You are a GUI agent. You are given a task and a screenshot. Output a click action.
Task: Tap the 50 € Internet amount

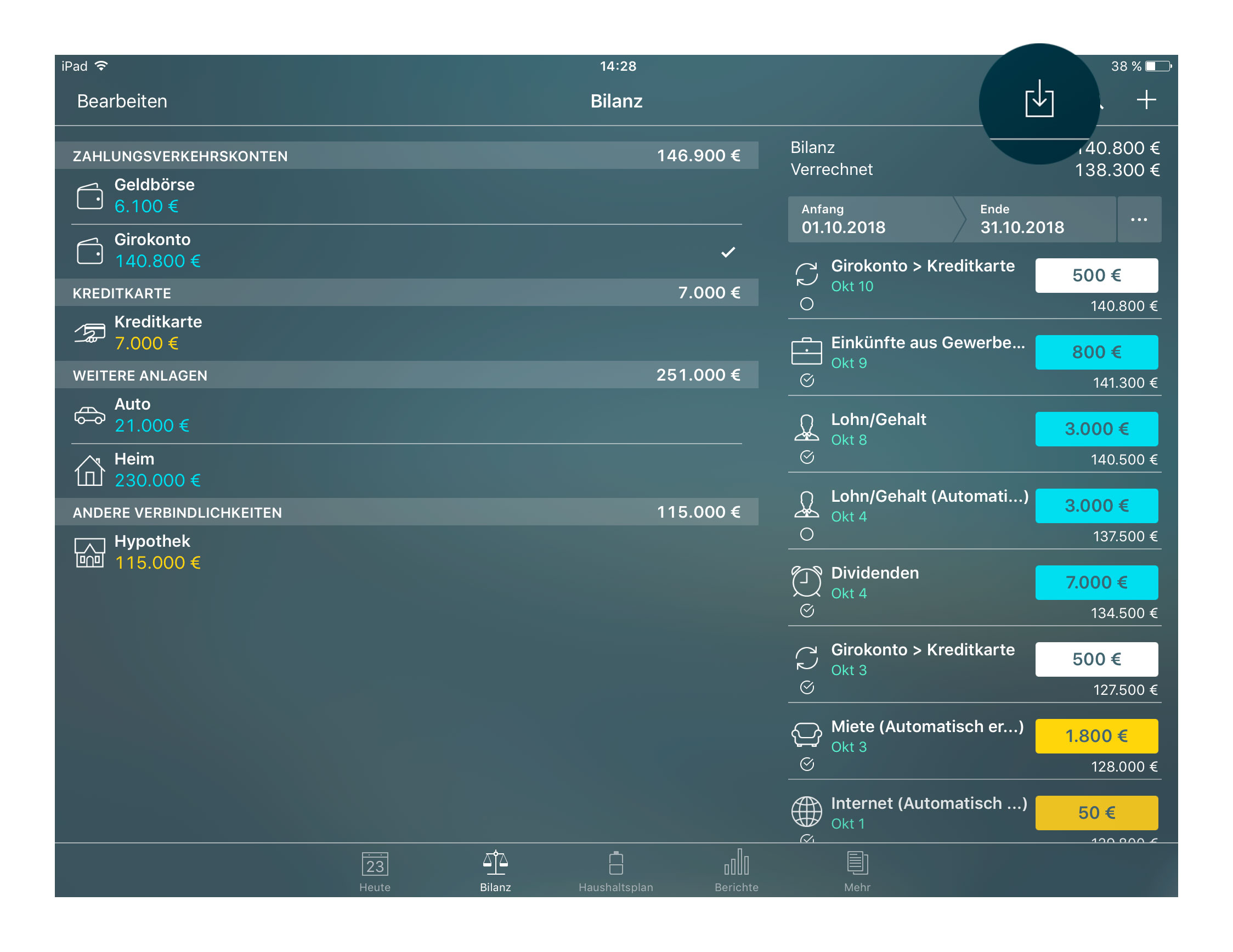1096,813
